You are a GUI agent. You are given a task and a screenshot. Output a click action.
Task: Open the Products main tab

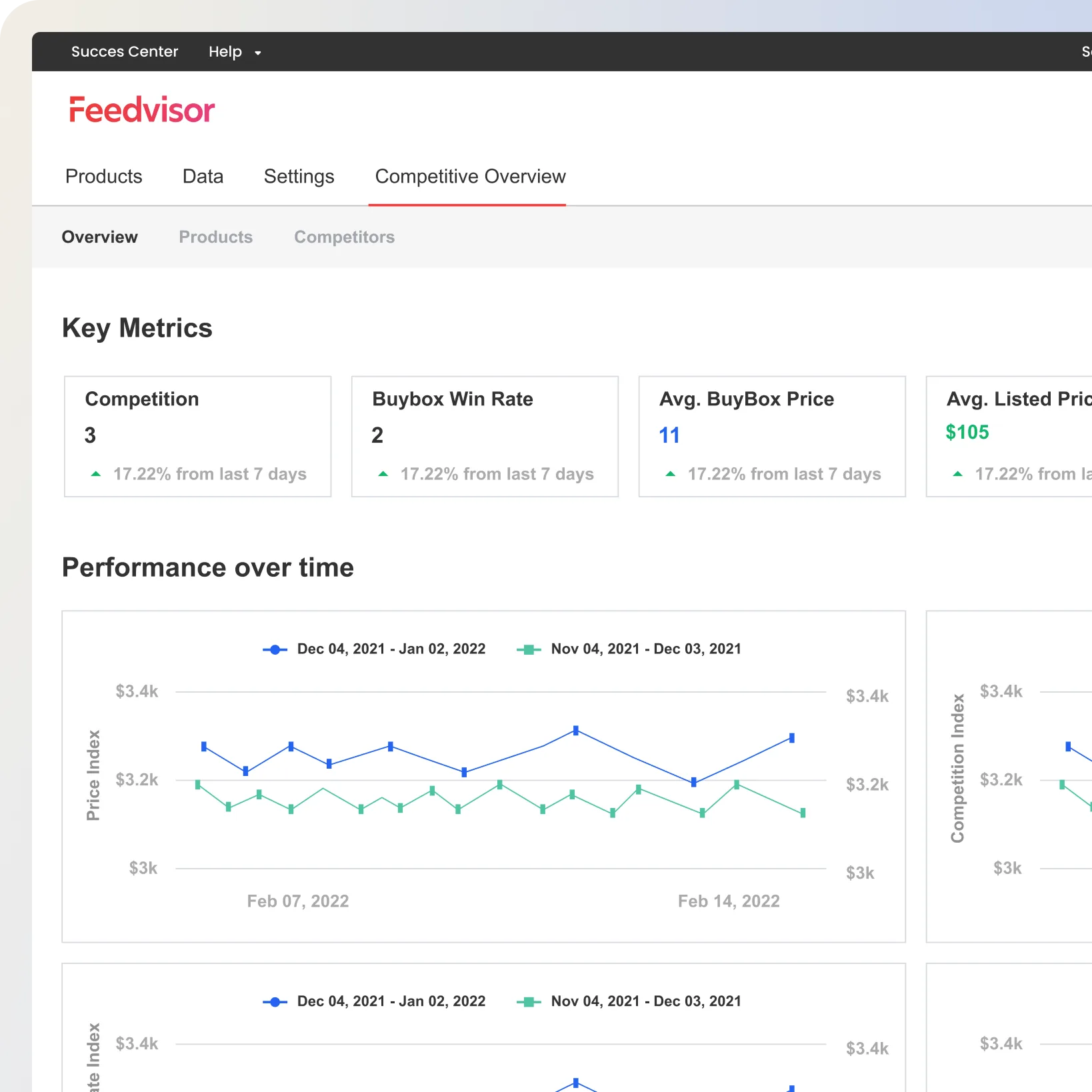click(104, 176)
